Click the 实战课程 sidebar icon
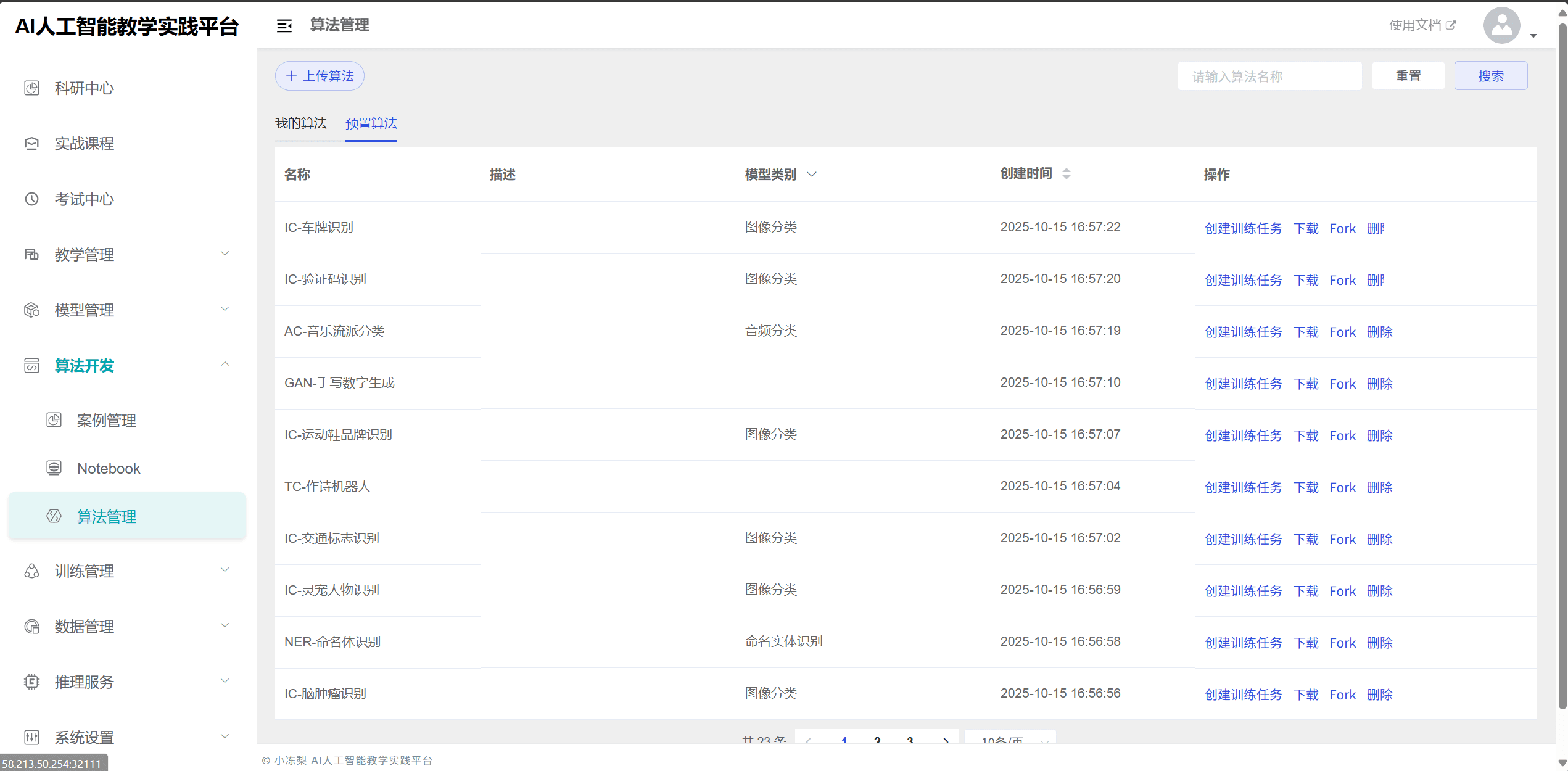Image resolution: width=1568 pixels, height=771 pixels. [31, 144]
